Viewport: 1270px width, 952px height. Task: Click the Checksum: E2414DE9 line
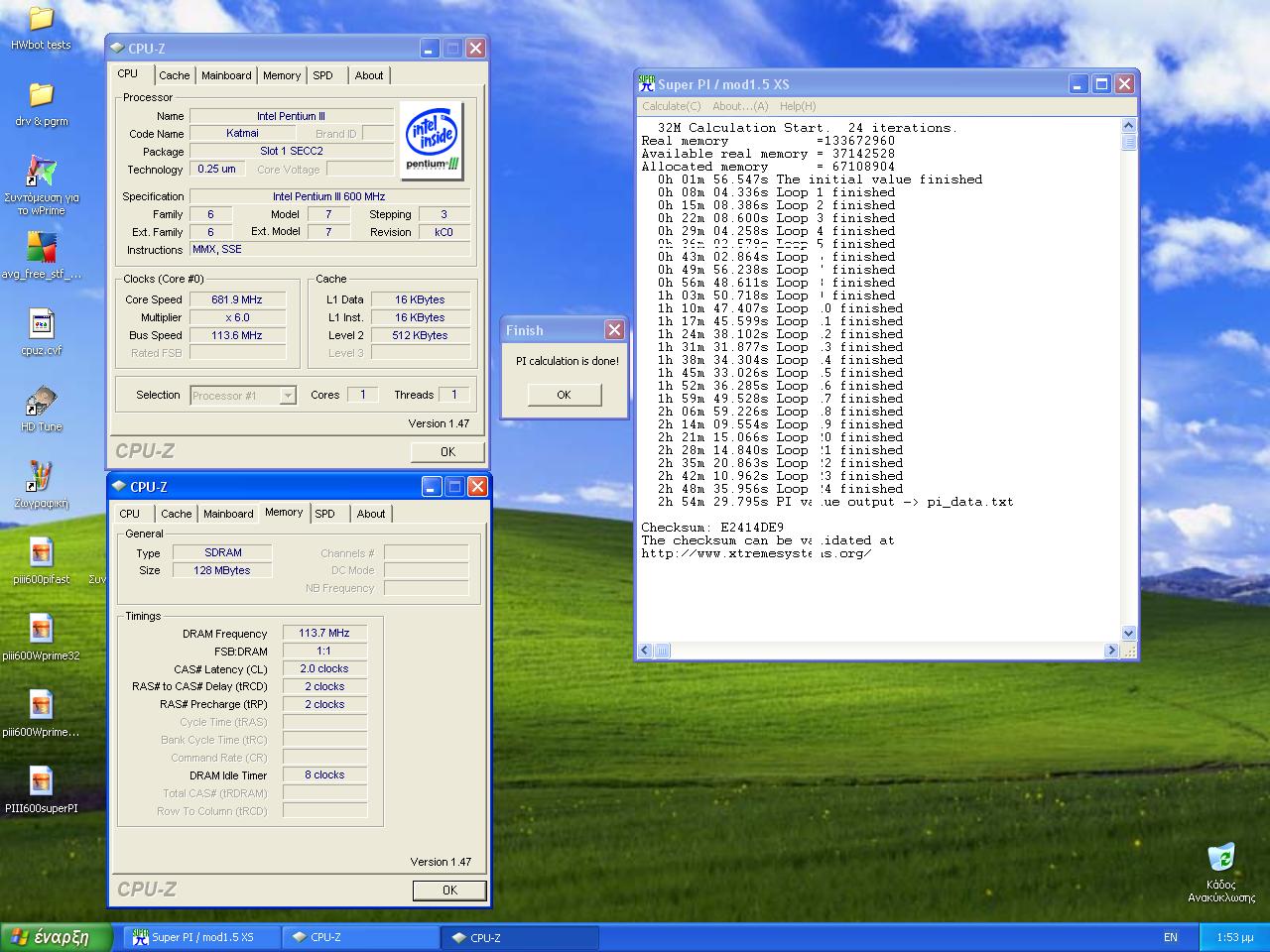click(712, 528)
